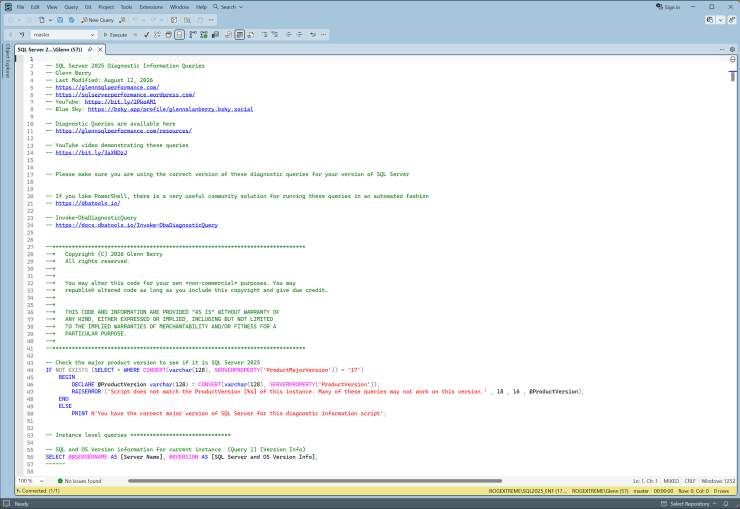The height and width of the screenshot is (509, 740).
Task: Click the Query Options icon
Action: pos(168,34)
